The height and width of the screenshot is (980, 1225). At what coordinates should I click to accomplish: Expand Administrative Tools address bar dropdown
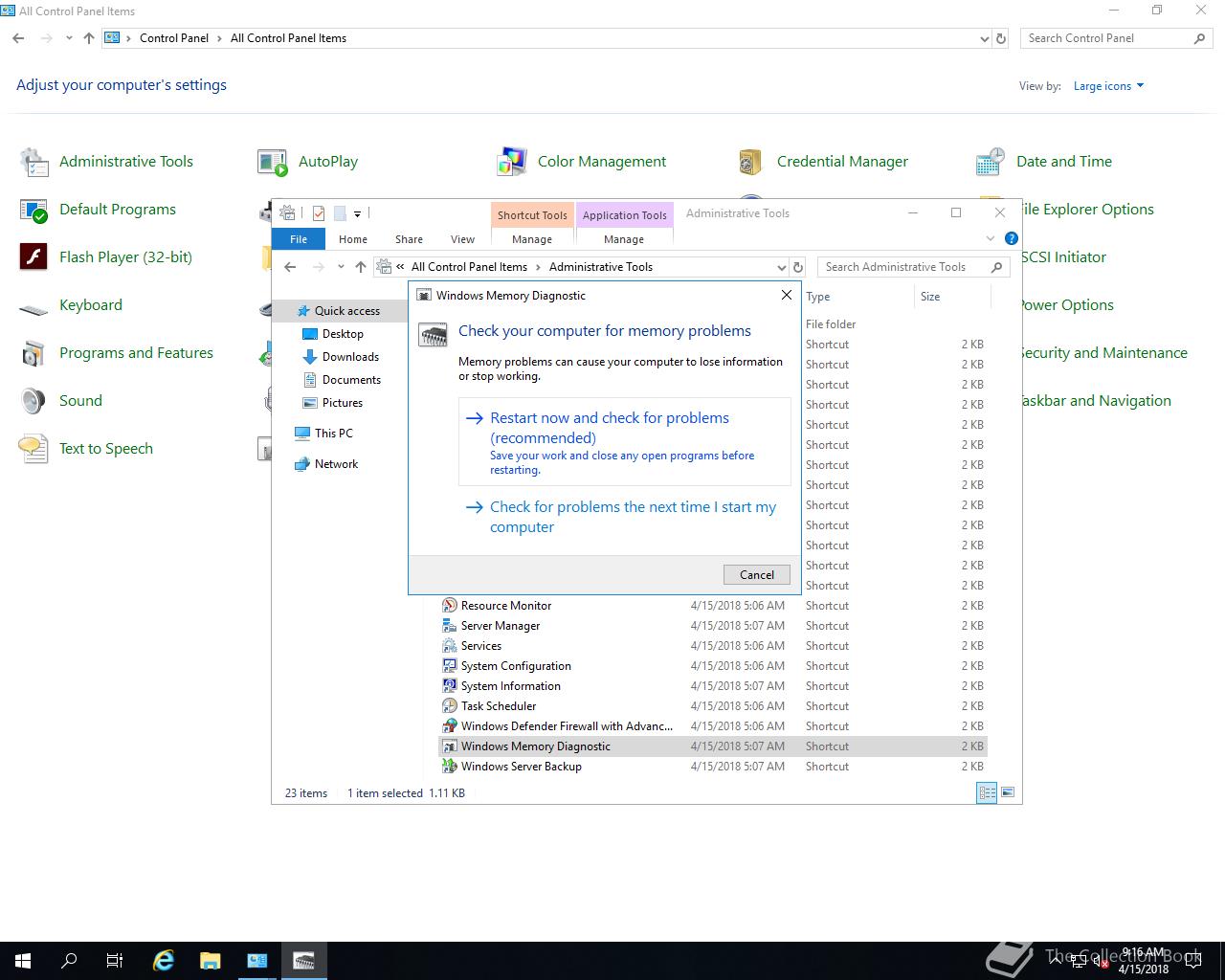(781, 268)
